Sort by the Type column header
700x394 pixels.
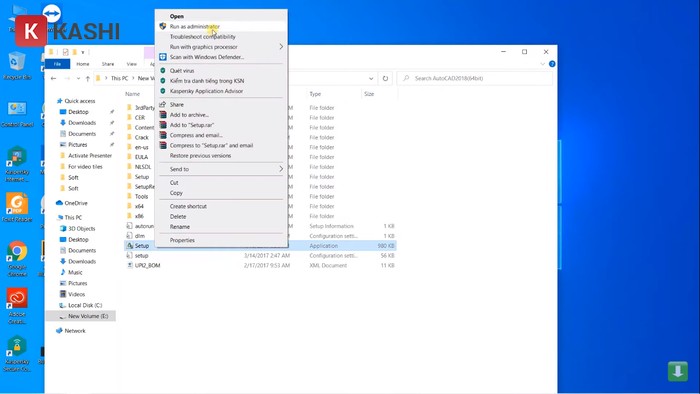pyautogui.click(x=315, y=94)
